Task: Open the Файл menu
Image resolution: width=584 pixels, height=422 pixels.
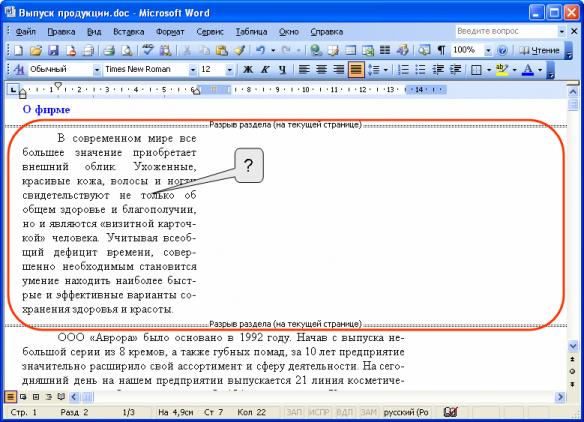Action: click(x=26, y=32)
